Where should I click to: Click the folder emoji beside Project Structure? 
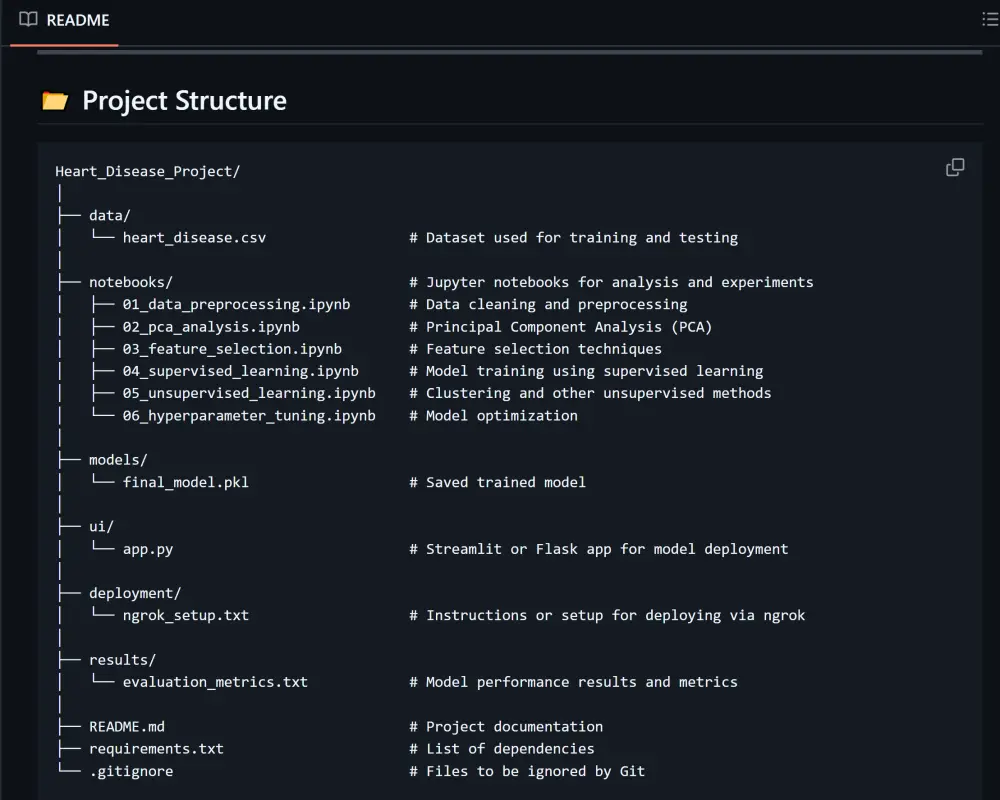55,101
